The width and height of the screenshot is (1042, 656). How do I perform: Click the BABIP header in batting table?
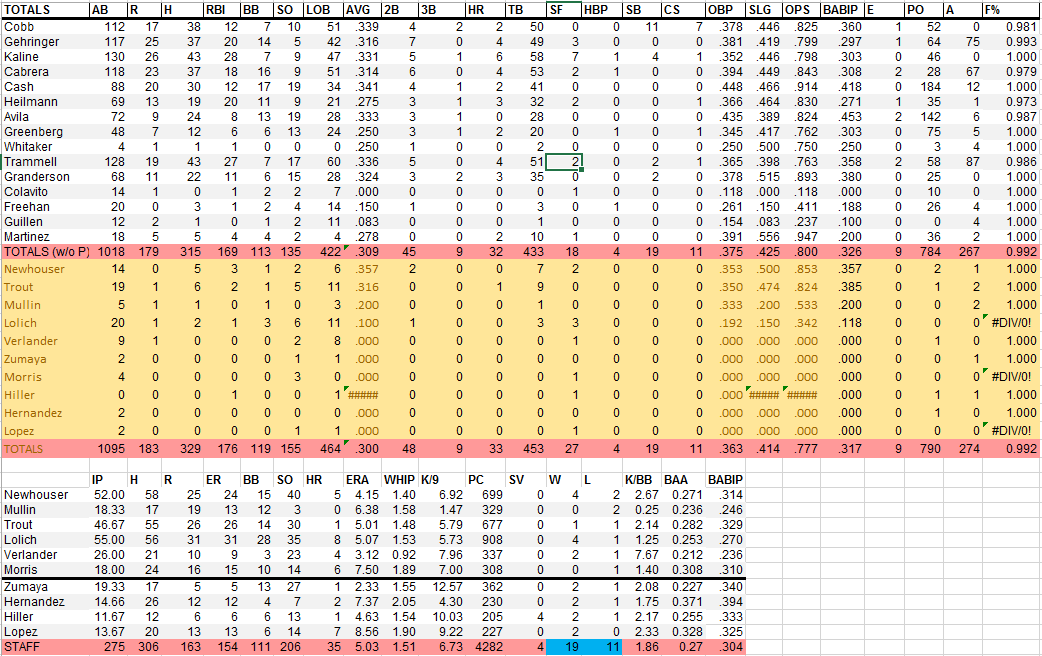(842, 10)
